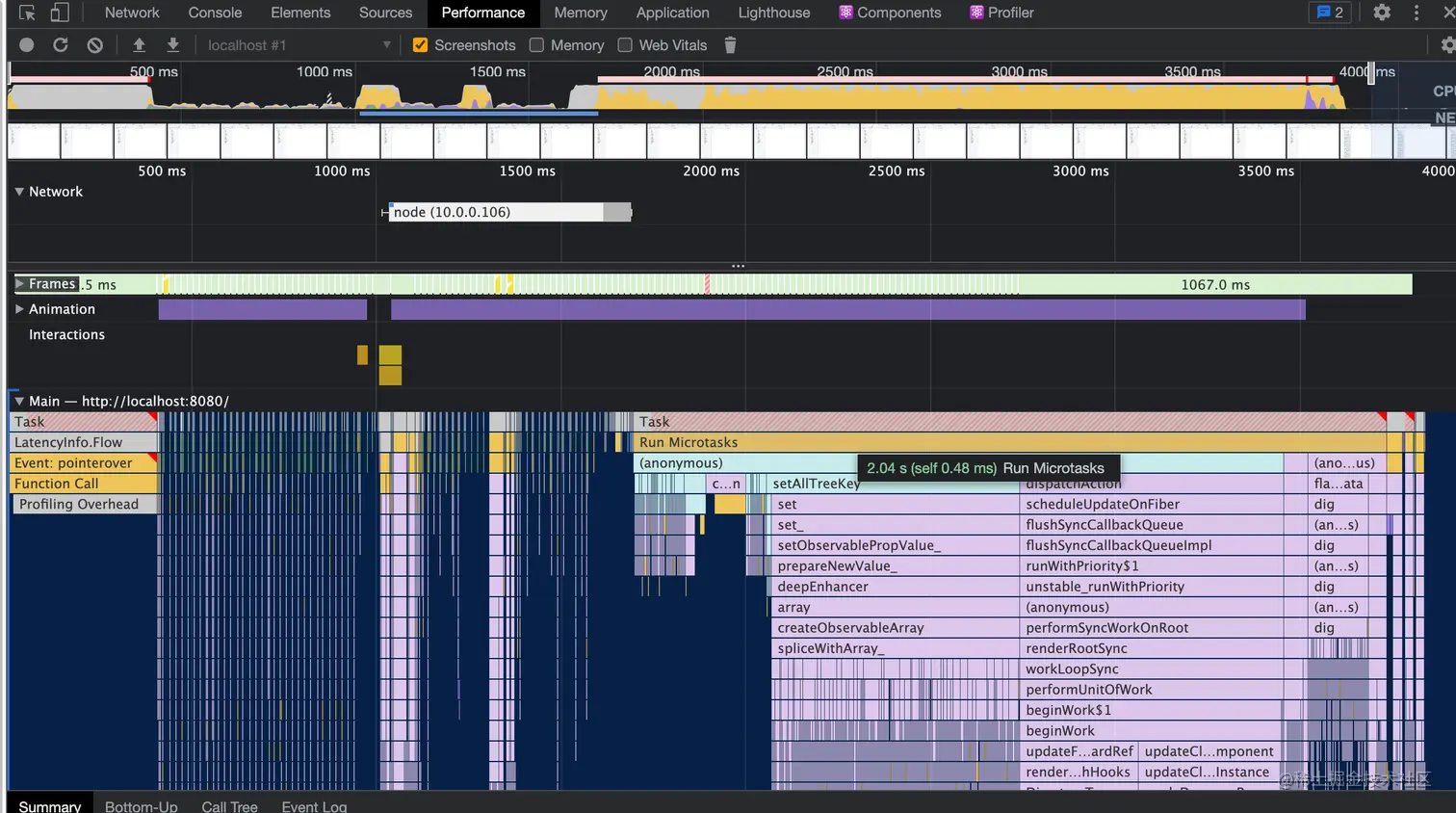Screen dimensions: 1456x813
Task: Click the collect garbage trash icon
Action: (730, 45)
